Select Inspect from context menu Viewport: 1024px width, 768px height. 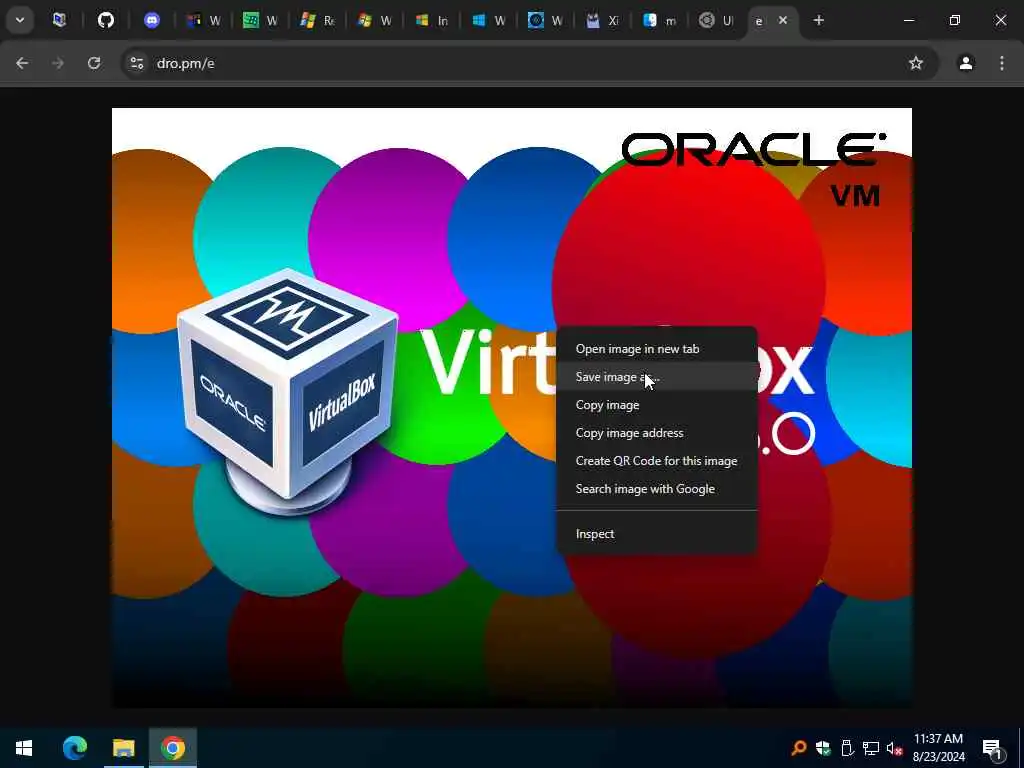(656, 534)
